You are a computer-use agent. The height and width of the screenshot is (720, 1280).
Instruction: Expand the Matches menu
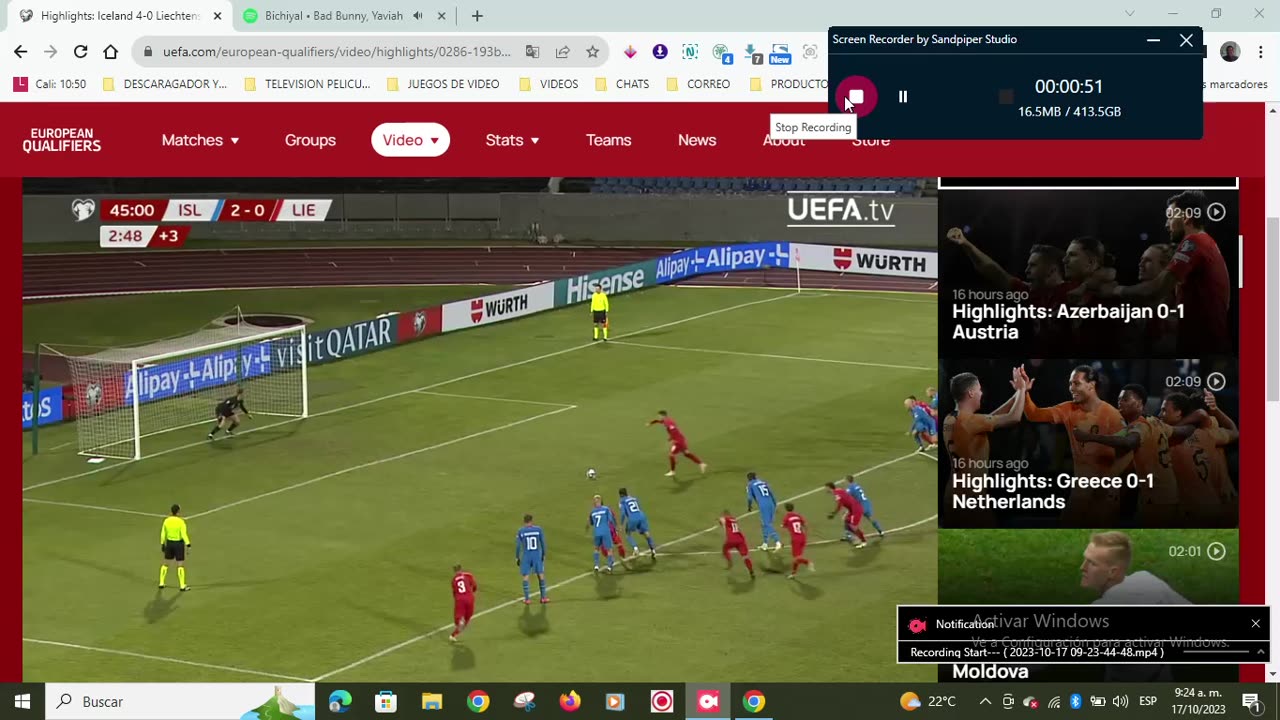point(200,140)
